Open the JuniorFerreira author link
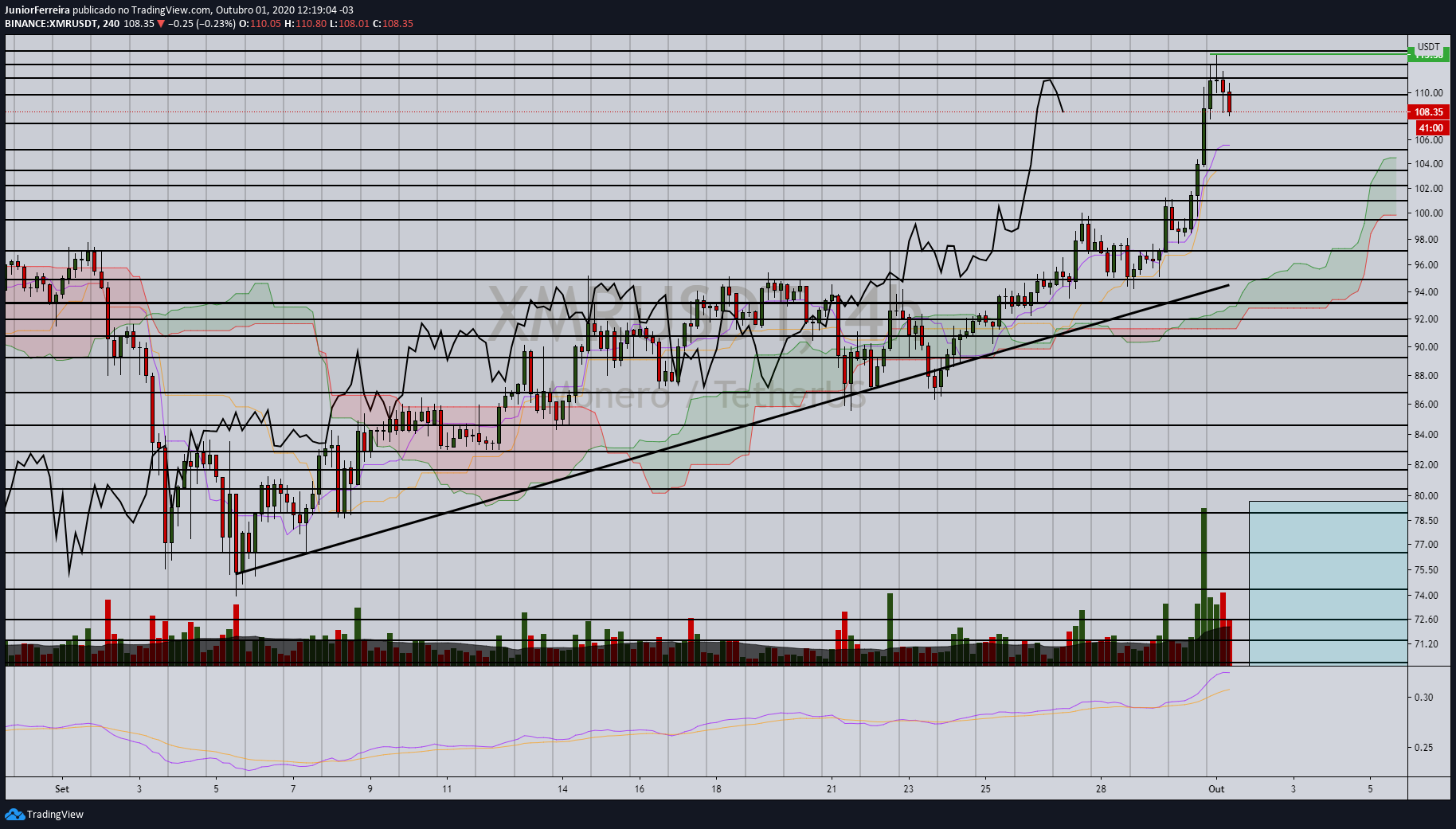Screen dimensions: 1456x829 (37, 10)
